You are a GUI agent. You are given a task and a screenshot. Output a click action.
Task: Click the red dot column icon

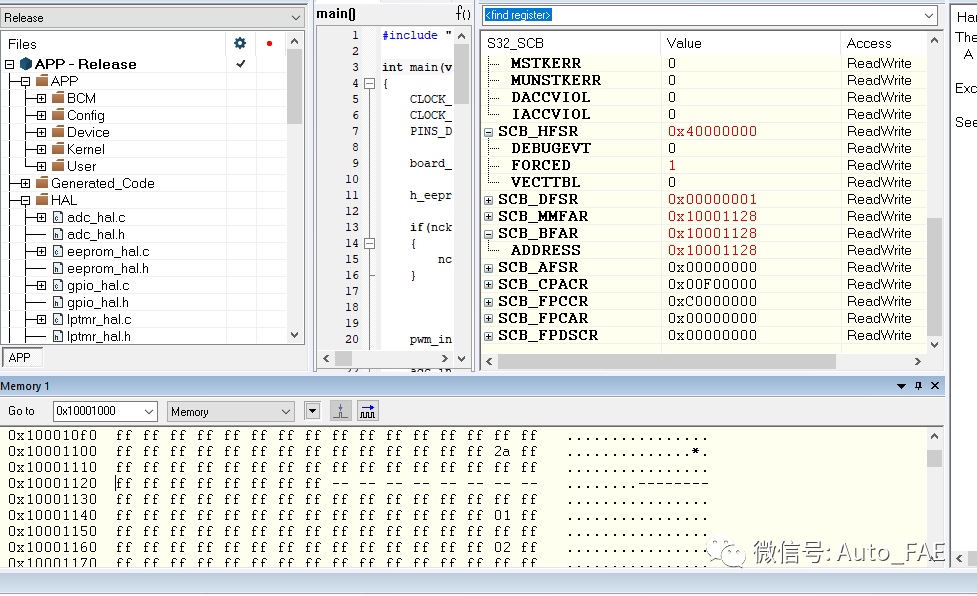[x=269, y=43]
